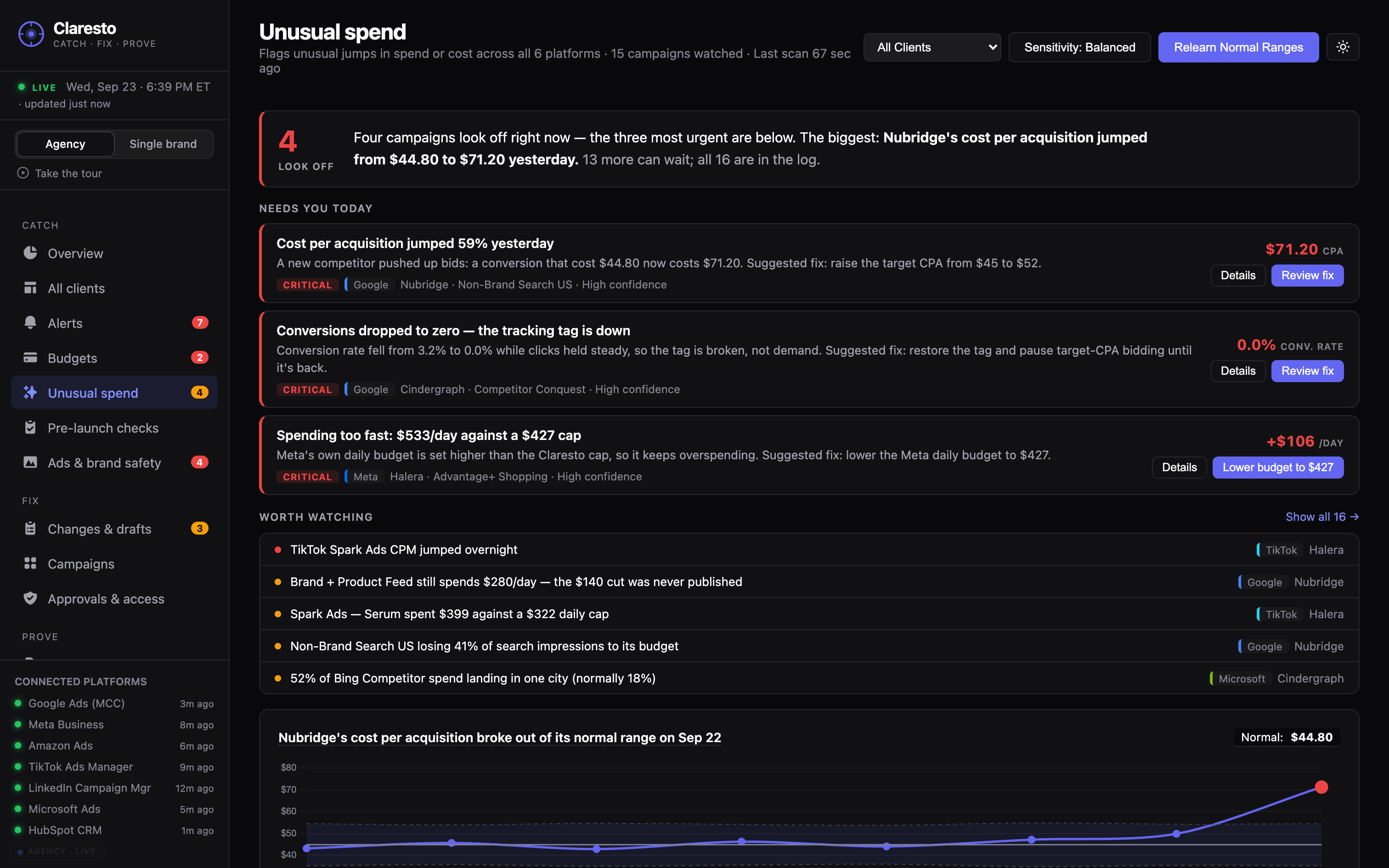Open the Sensitivity: Balanced selector
Image resolution: width=1389 pixels, height=868 pixels.
(1079, 47)
